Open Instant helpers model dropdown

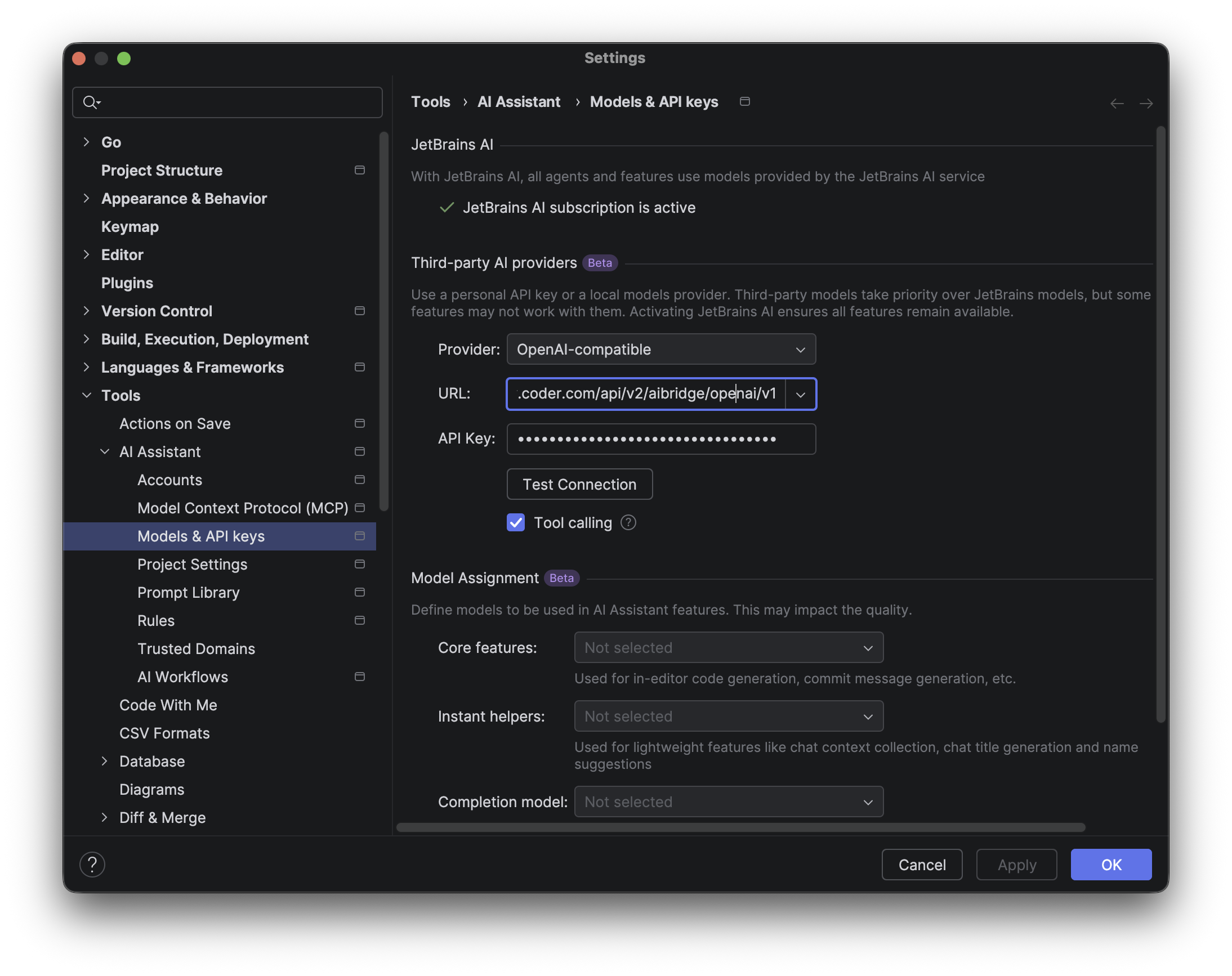tap(729, 715)
